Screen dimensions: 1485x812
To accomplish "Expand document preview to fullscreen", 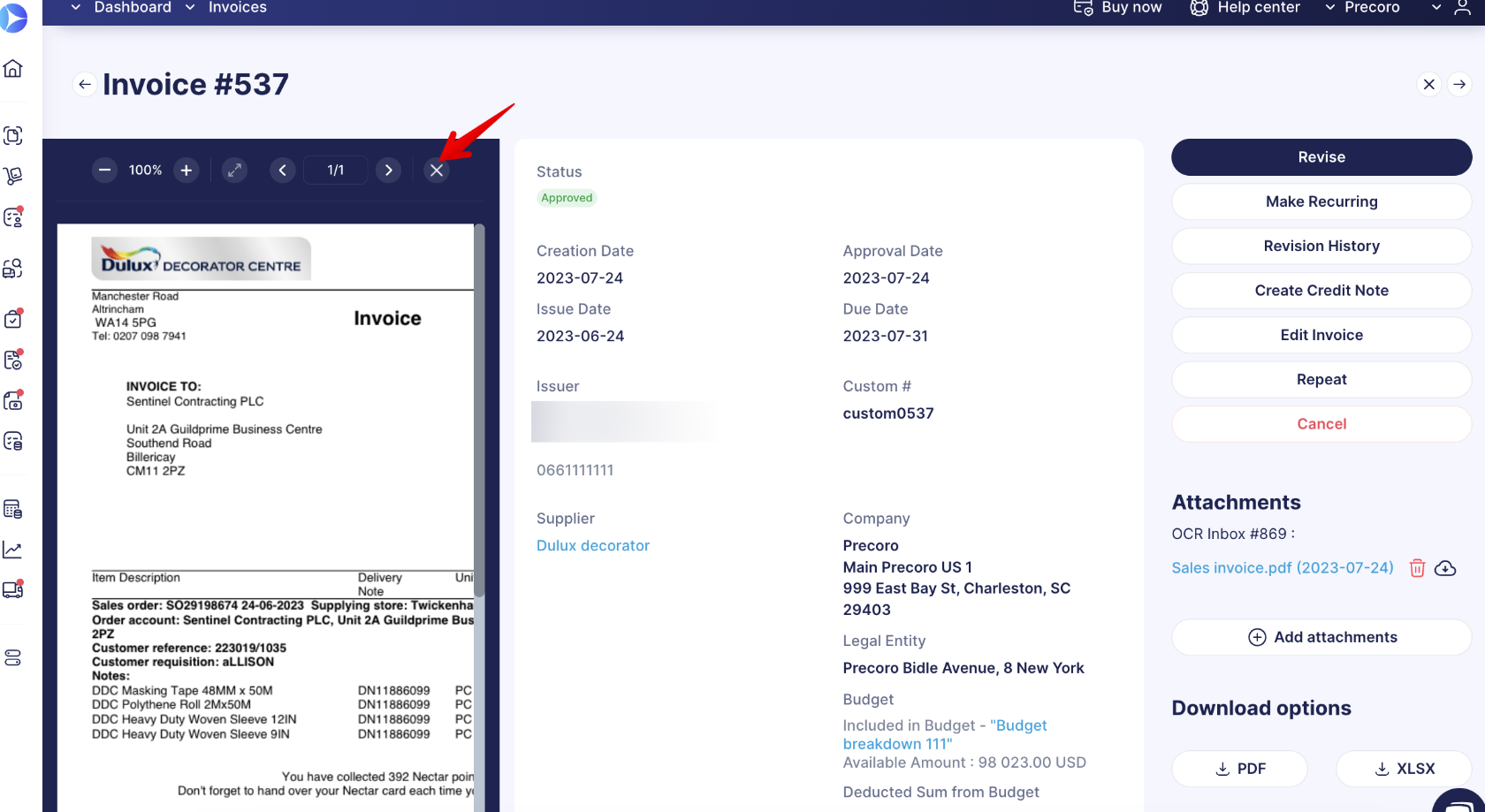I will [234, 170].
